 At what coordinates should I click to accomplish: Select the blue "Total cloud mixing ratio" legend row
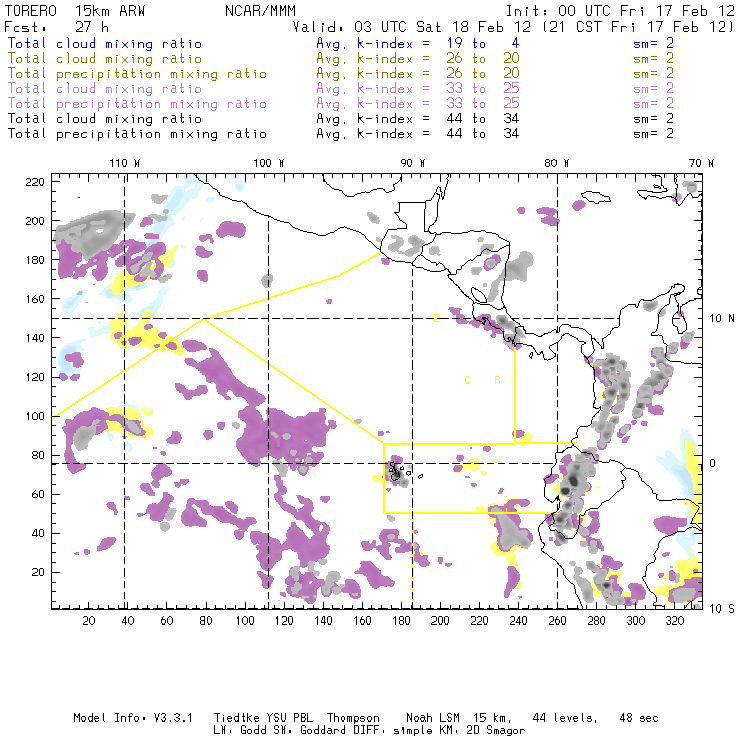105,43
